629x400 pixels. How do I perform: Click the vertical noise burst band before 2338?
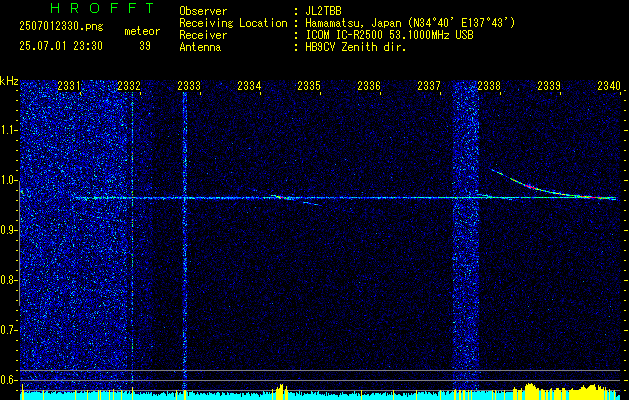pyautogui.click(x=466, y=235)
